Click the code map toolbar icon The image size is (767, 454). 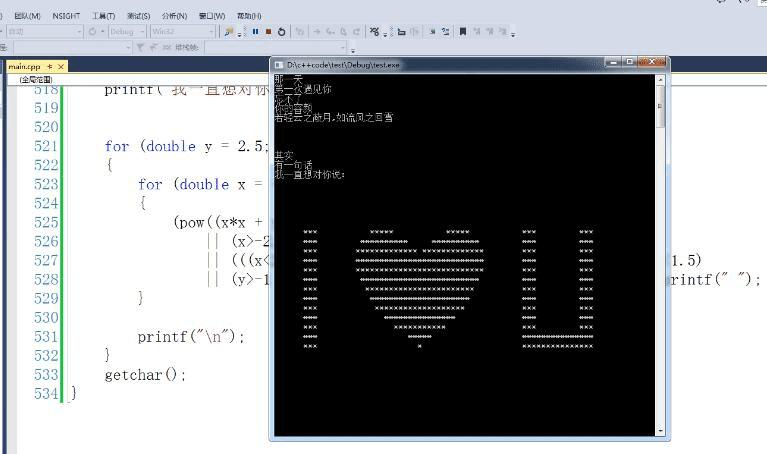click(x=374, y=32)
